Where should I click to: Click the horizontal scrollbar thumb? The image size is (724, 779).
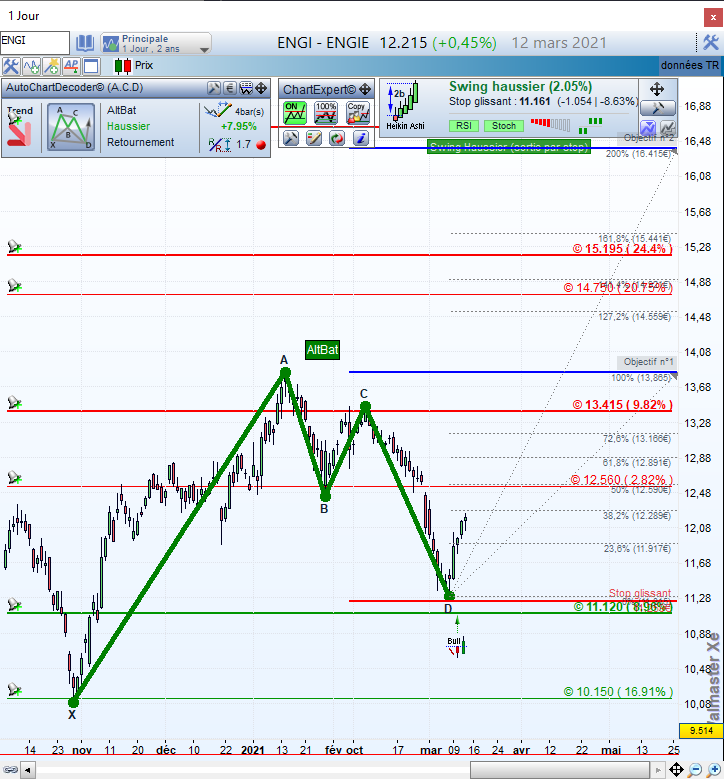[x=560, y=771]
